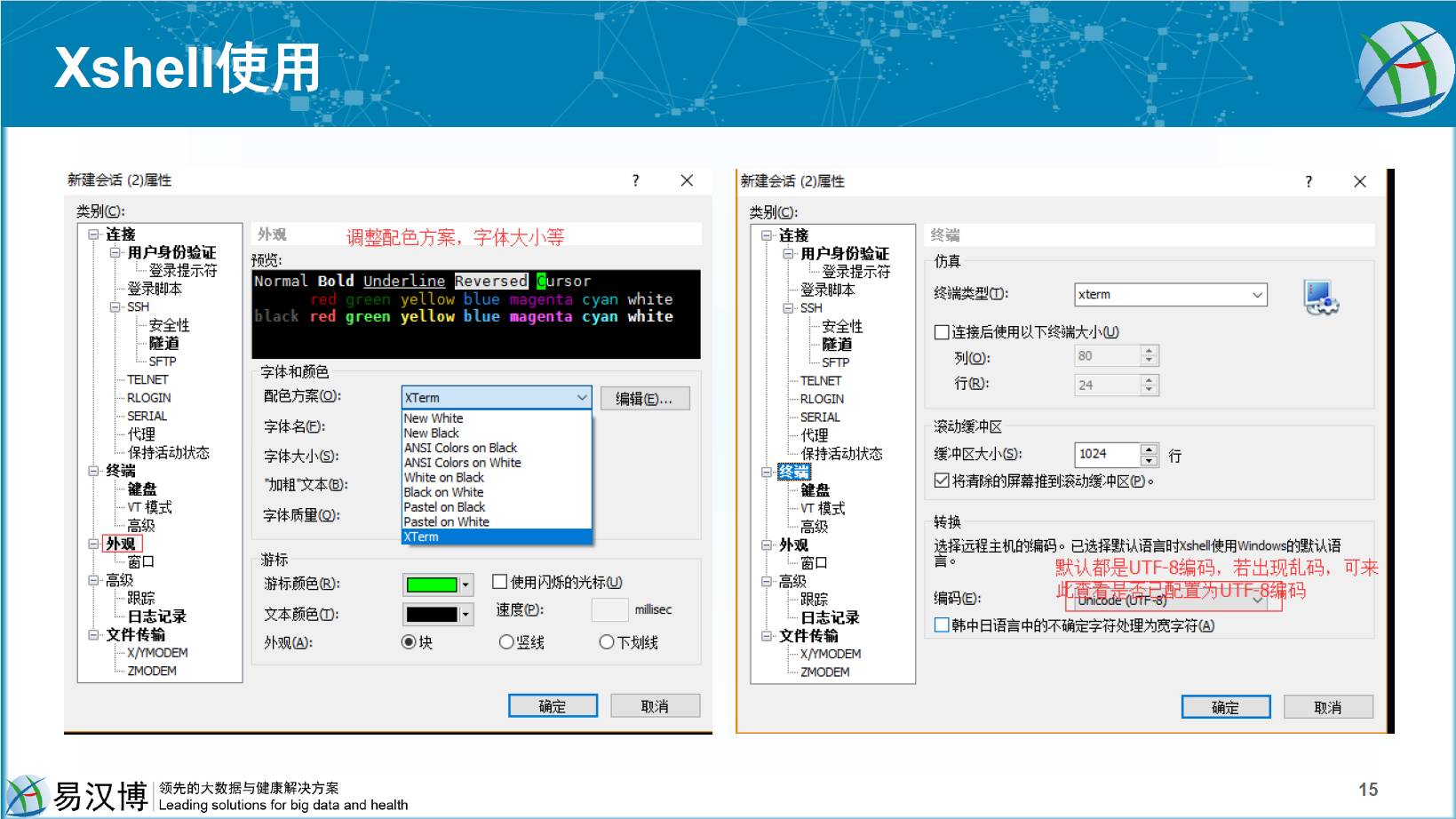This screenshot has width=1456, height=819.
Task: Select VT 模式 in left dialog tree
Action: point(150,507)
